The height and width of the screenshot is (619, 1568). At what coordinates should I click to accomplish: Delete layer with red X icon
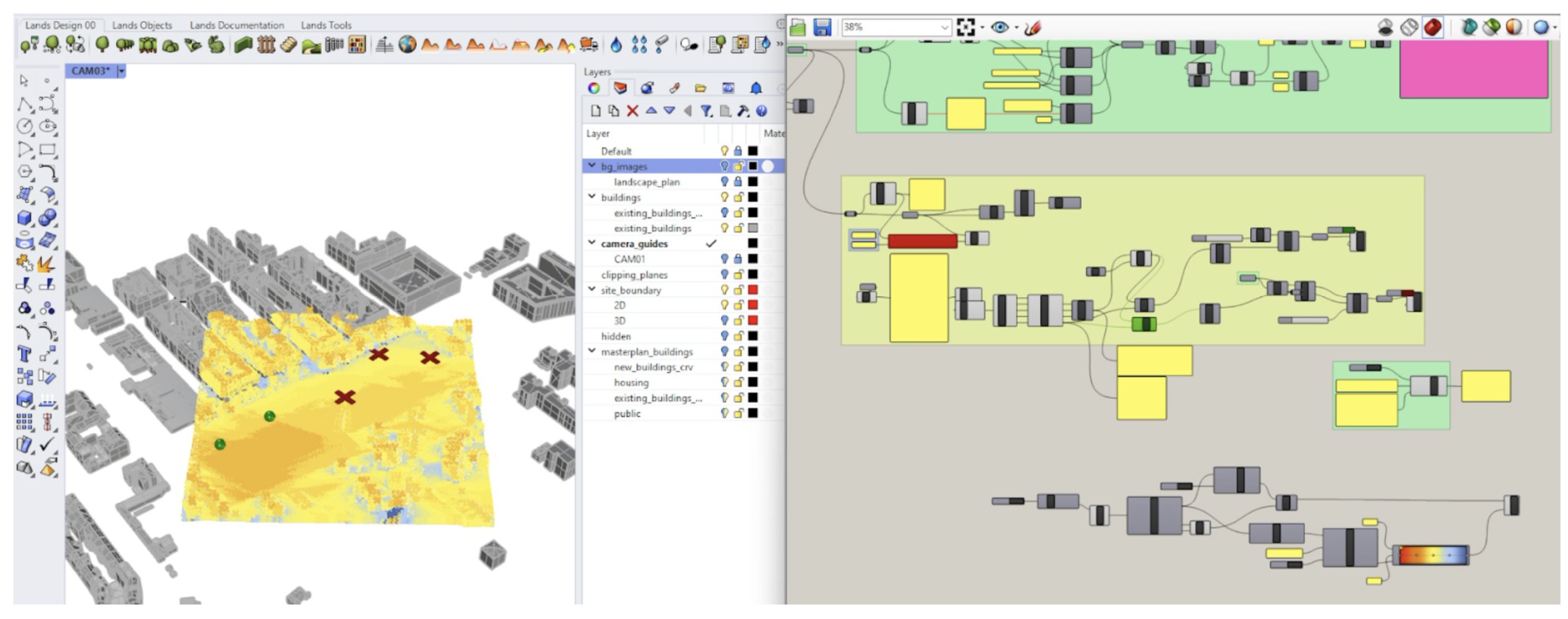click(632, 111)
